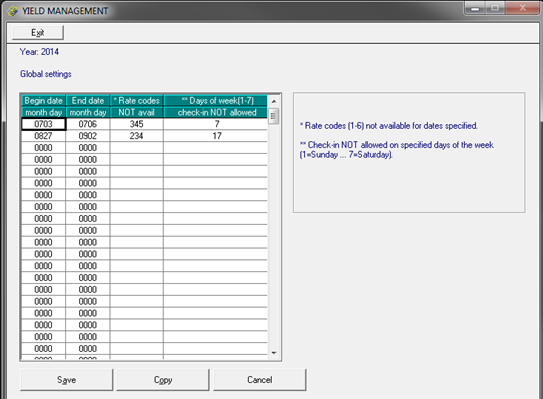The height and width of the screenshot is (399, 543).
Task: Save the yield management settings
Action: click(66, 380)
